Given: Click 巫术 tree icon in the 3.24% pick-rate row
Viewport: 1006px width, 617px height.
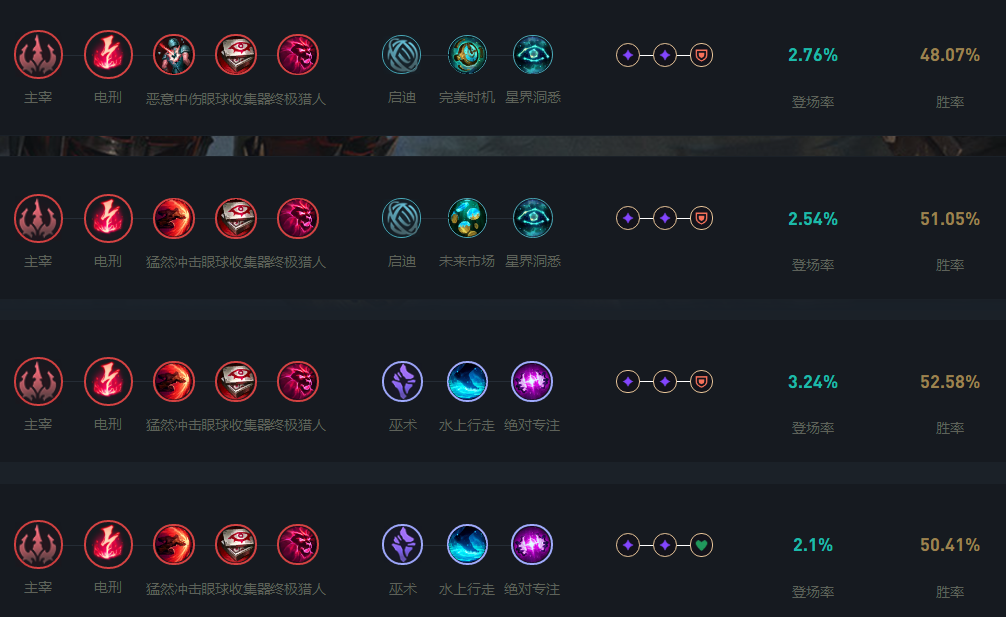Looking at the screenshot, I should click(402, 381).
